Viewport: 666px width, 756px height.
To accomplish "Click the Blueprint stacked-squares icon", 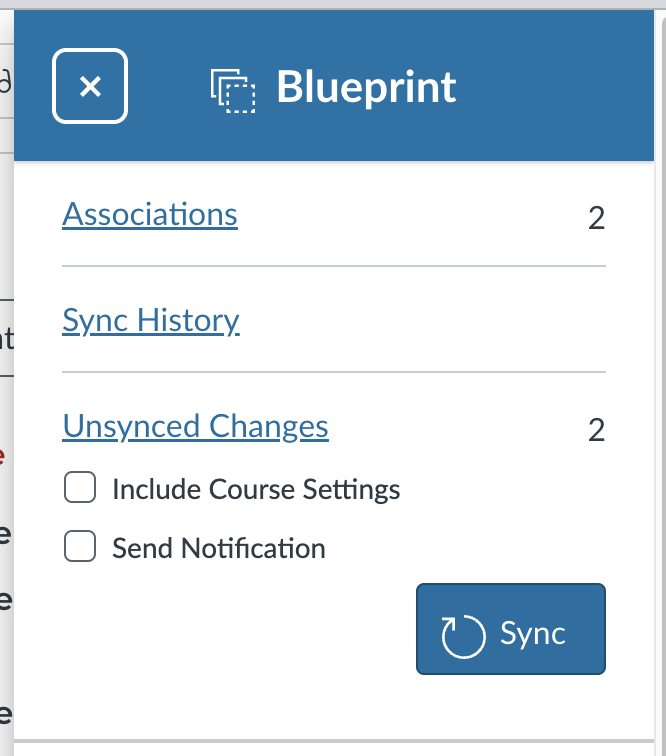I will tap(233, 91).
